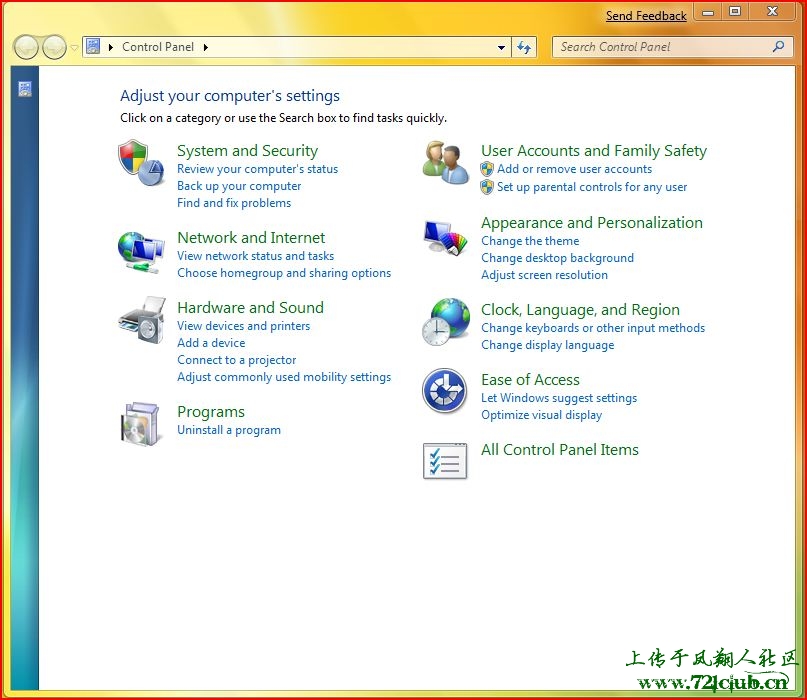Click the Back navigation arrow button

(26, 47)
